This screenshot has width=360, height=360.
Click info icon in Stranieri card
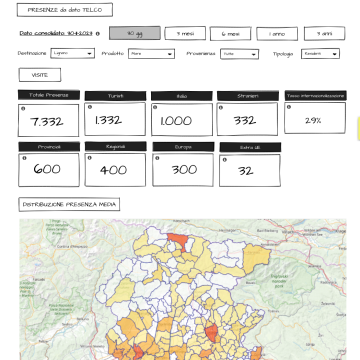tap(221, 108)
